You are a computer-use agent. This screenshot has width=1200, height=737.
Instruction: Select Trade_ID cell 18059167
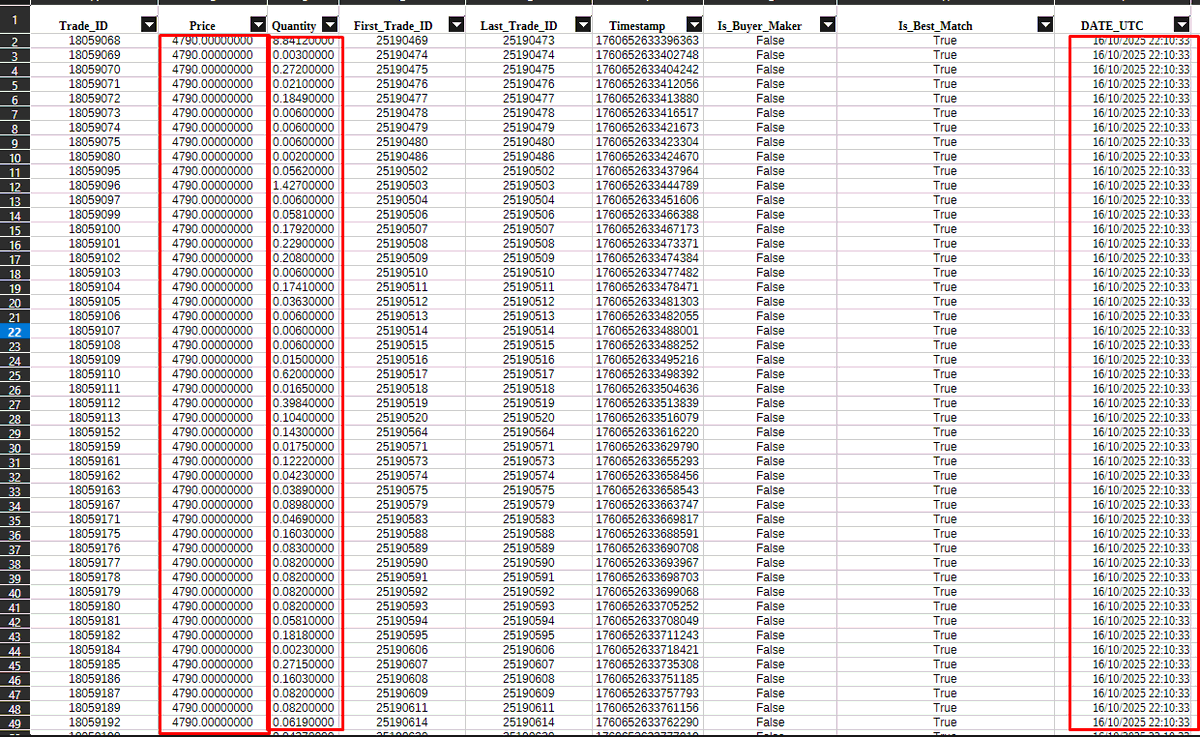tap(96, 505)
